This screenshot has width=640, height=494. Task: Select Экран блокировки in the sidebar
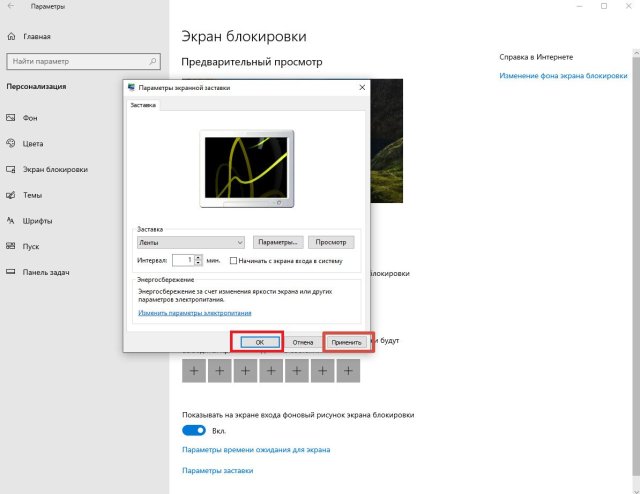click(x=55, y=169)
